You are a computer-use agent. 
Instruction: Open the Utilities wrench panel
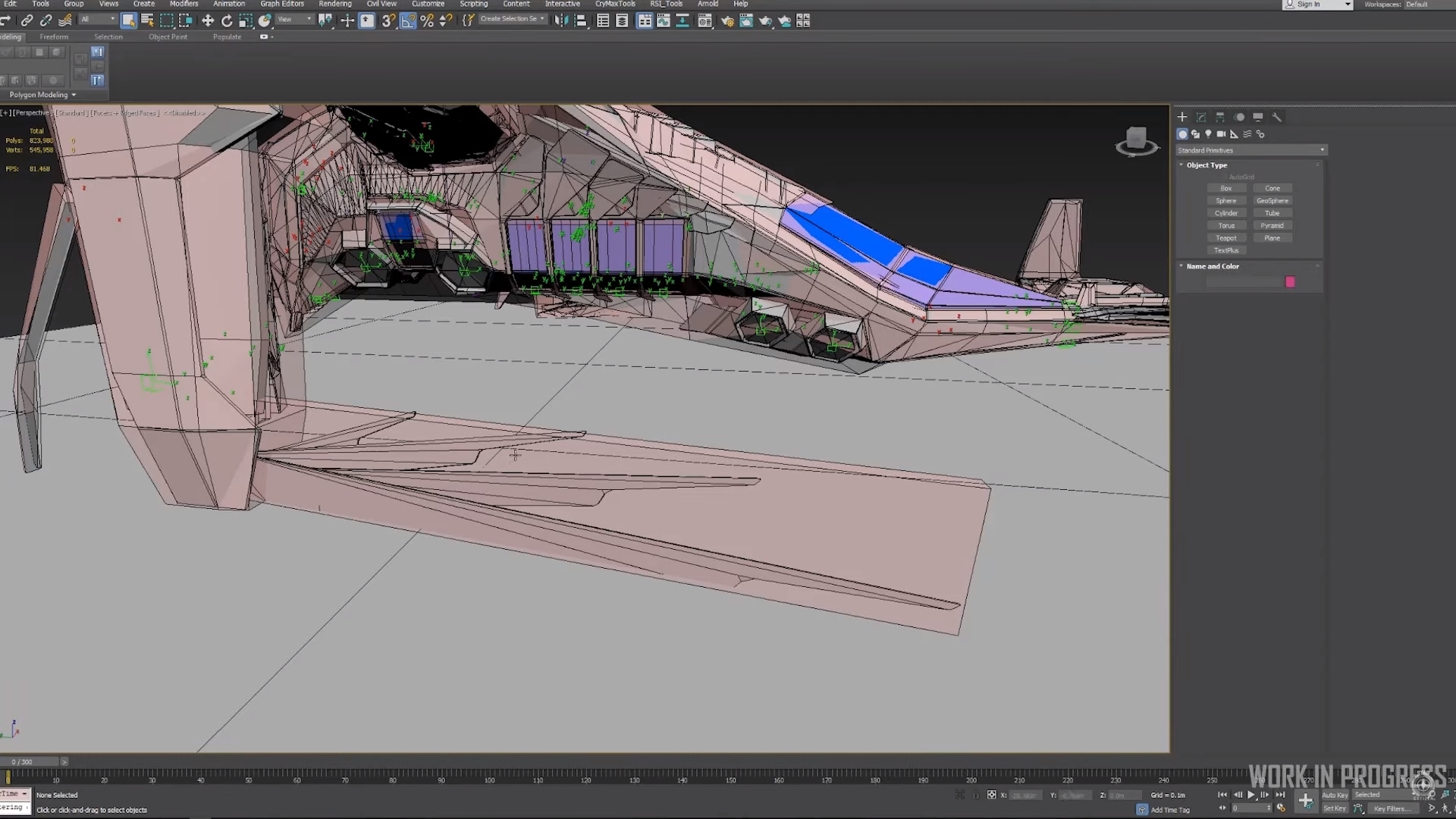[x=1277, y=118]
